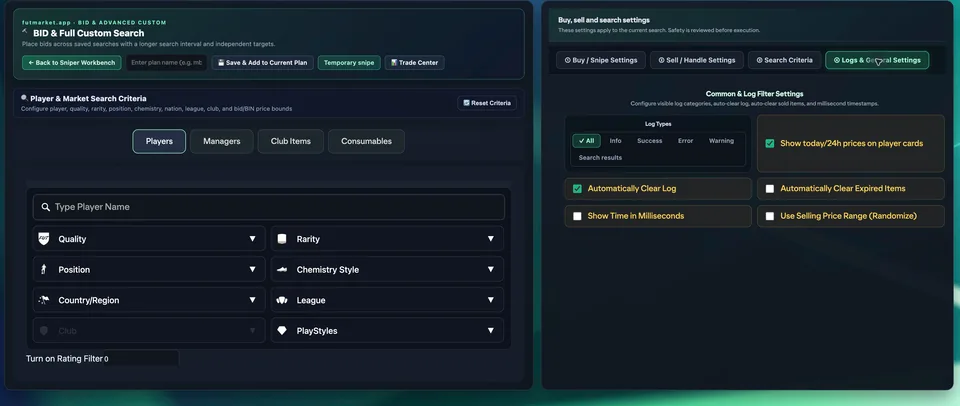Click Save & Add to Current Plan
The height and width of the screenshot is (406, 960).
click(x=263, y=62)
